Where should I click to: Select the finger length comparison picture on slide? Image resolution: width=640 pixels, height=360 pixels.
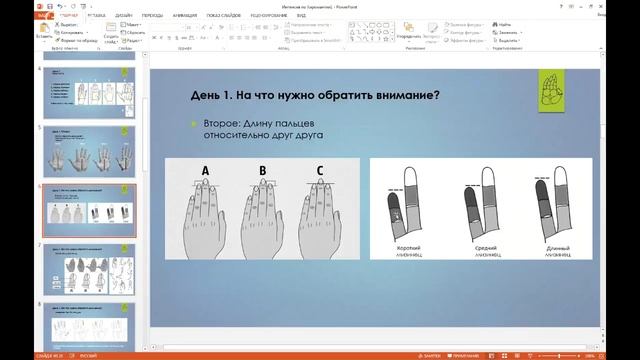pos(481,209)
